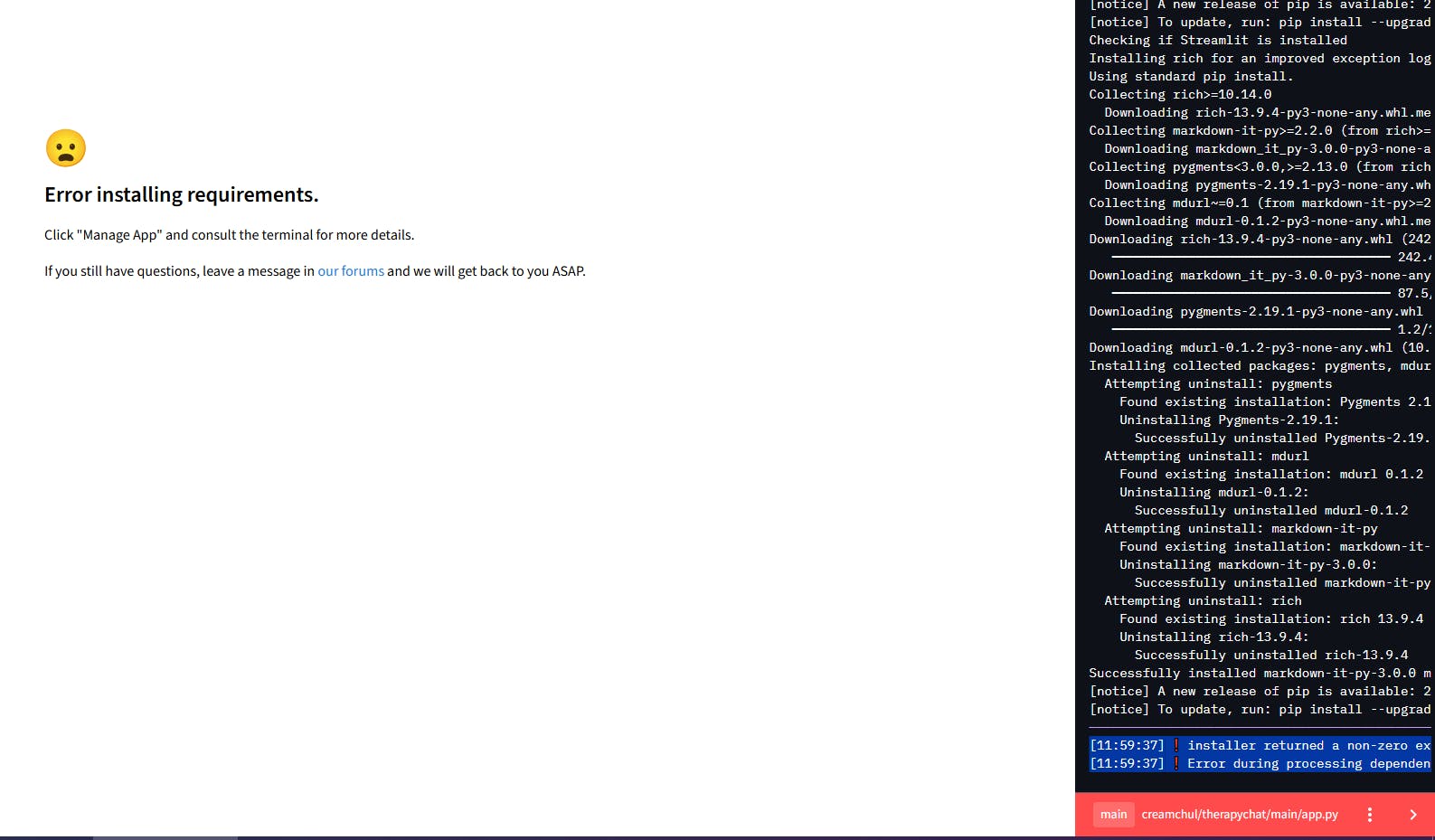
Task: Click the "installer returned a non-zero" log line
Action: coord(1260,746)
